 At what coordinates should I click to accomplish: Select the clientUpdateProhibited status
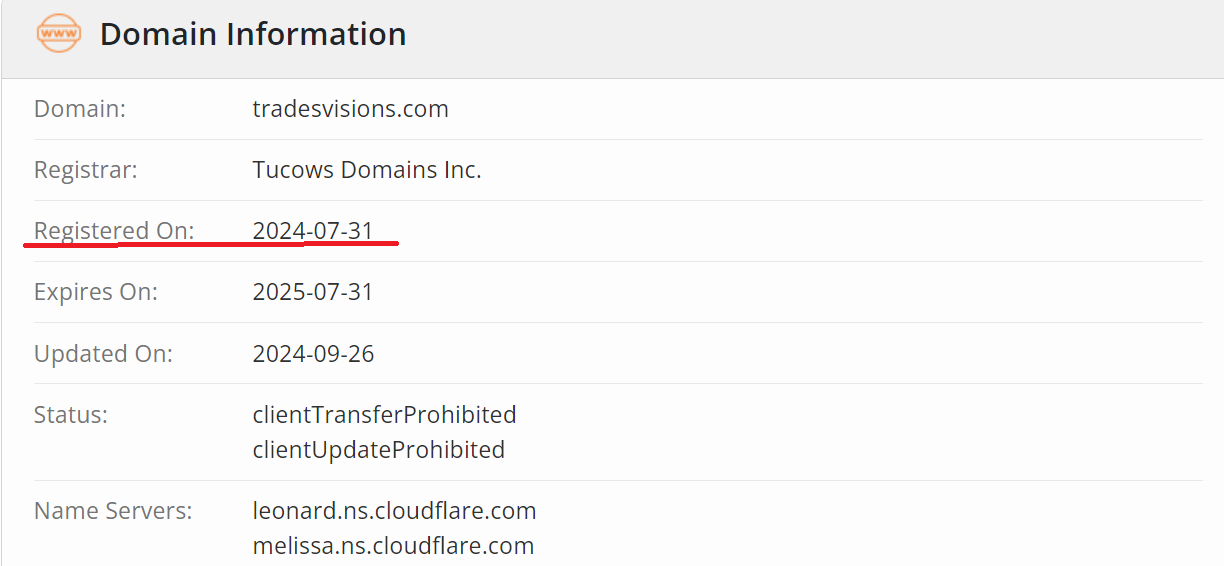coord(378,450)
